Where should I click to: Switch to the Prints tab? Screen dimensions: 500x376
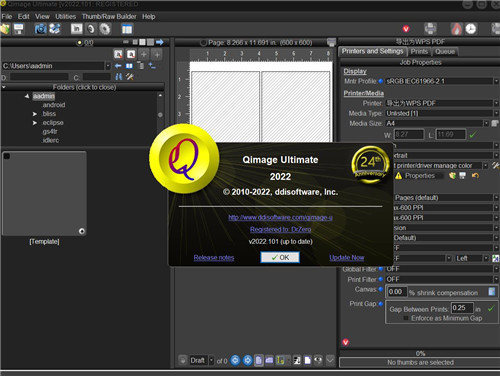419,51
